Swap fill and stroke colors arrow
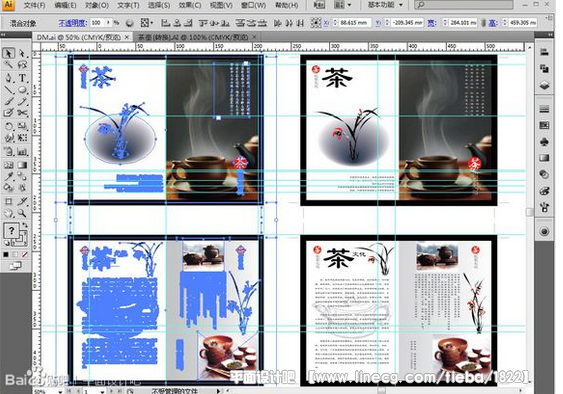This screenshot has height=394, width=563. pyautogui.click(x=25, y=225)
